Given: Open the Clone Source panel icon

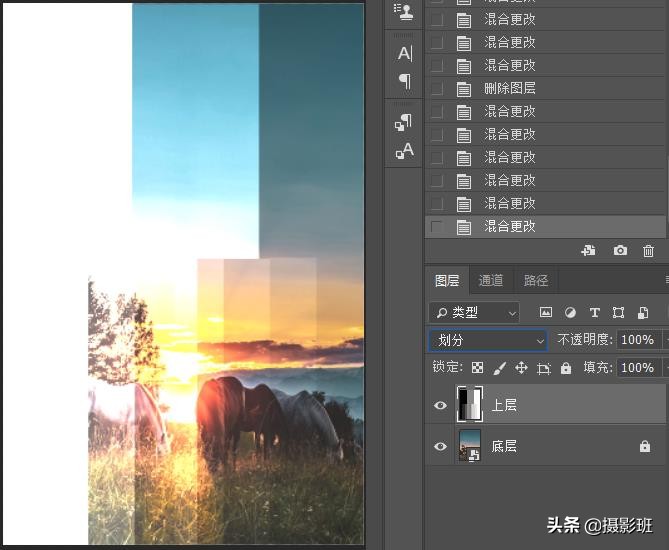Looking at the screenshot, I should point(404,12).
